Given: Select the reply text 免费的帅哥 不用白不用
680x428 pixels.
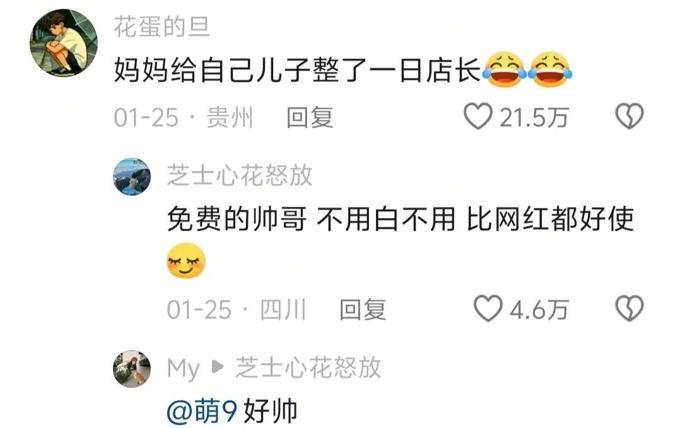Looking at the screenshot, I should (311, 219).
